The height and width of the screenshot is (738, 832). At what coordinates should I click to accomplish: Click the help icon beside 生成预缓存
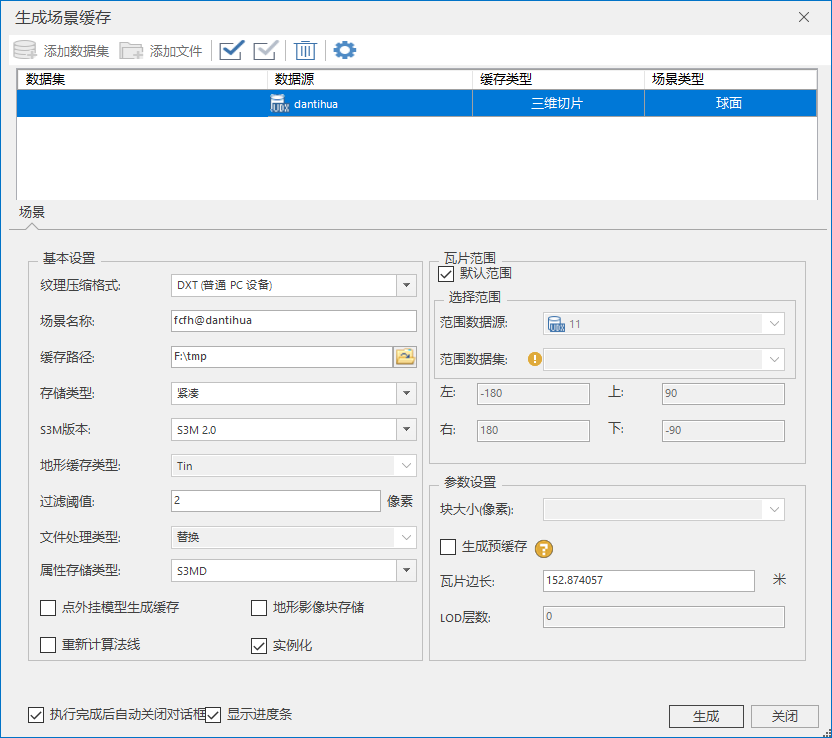[x=543, y=548]
